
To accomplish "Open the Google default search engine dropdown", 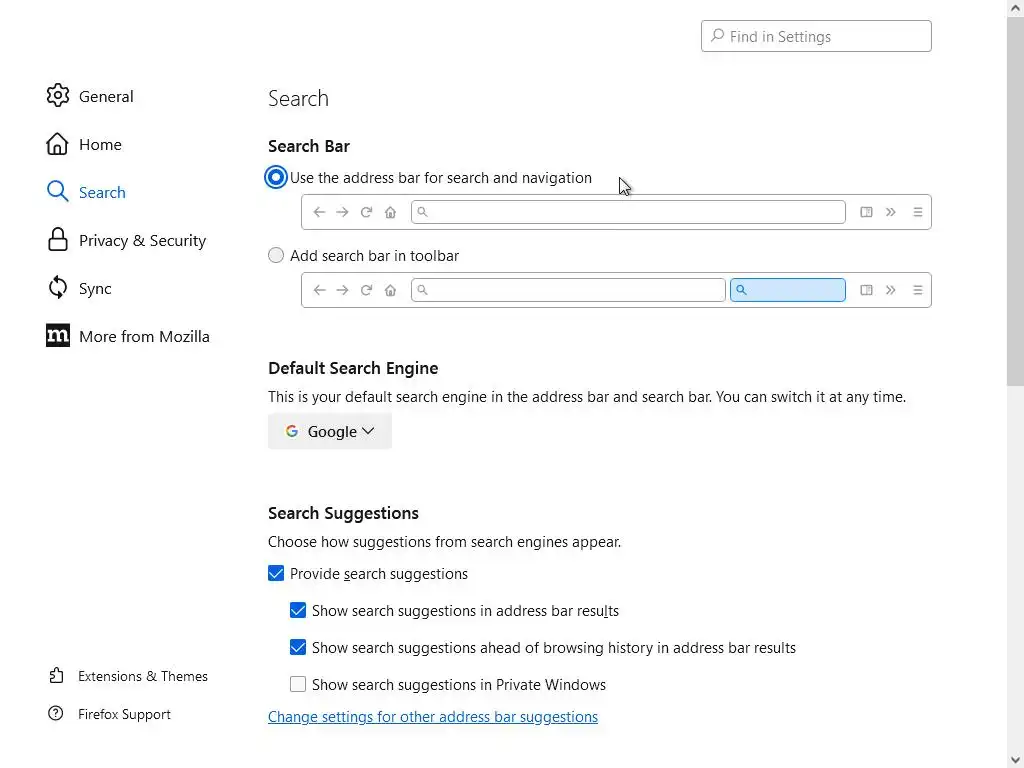I will point(329,431).
